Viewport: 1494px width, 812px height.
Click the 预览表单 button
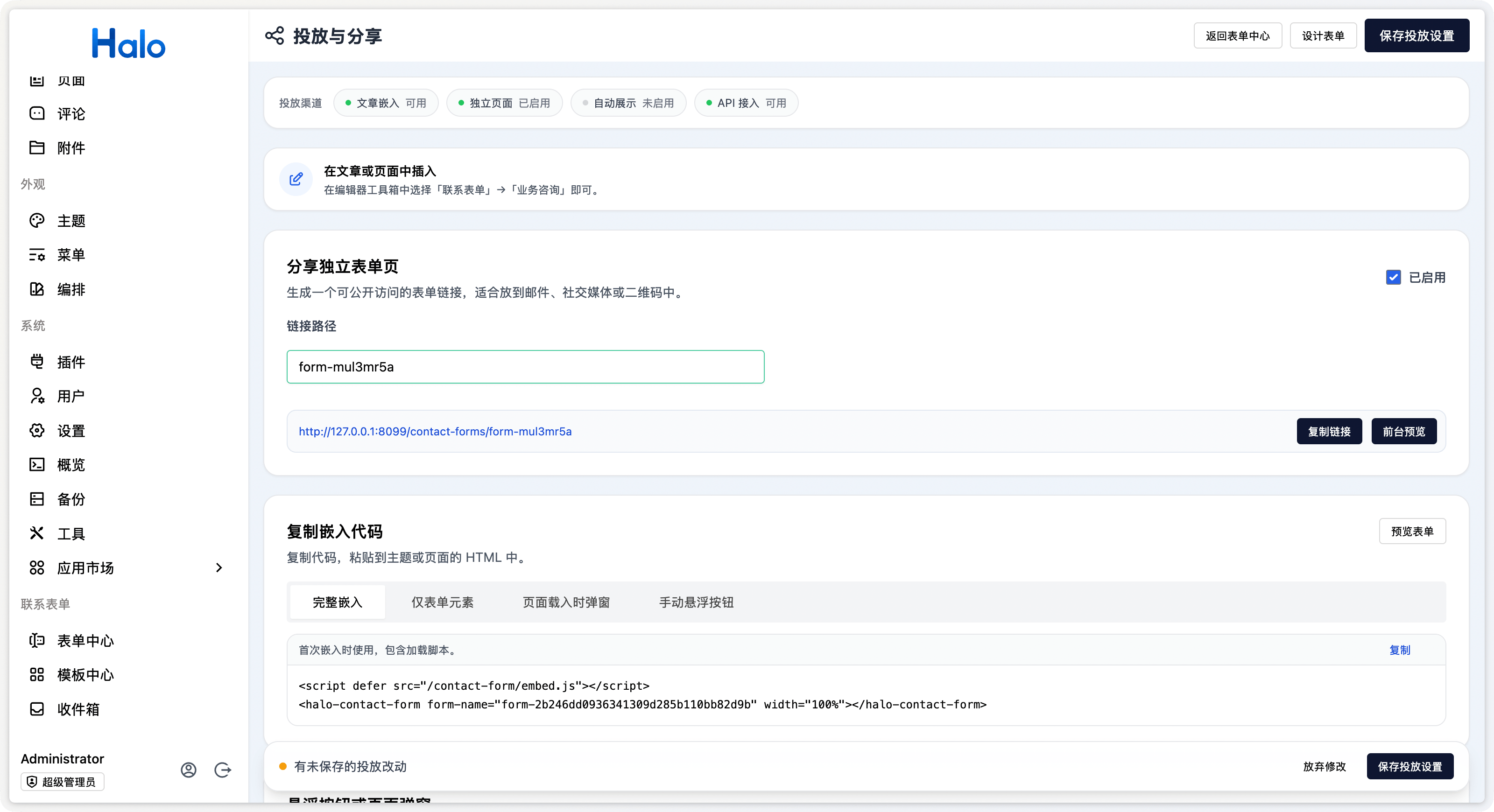coord(1412,532)
